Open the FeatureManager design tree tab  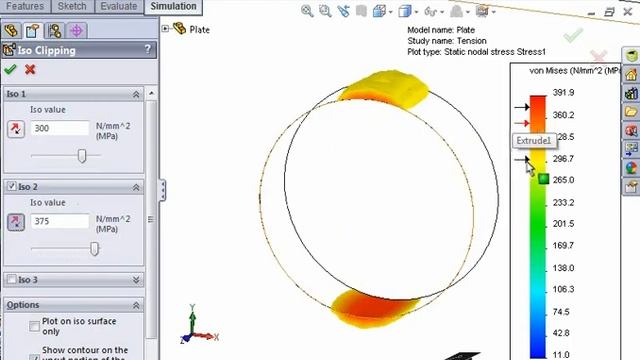pyautogui.click(x=11, y=31)
